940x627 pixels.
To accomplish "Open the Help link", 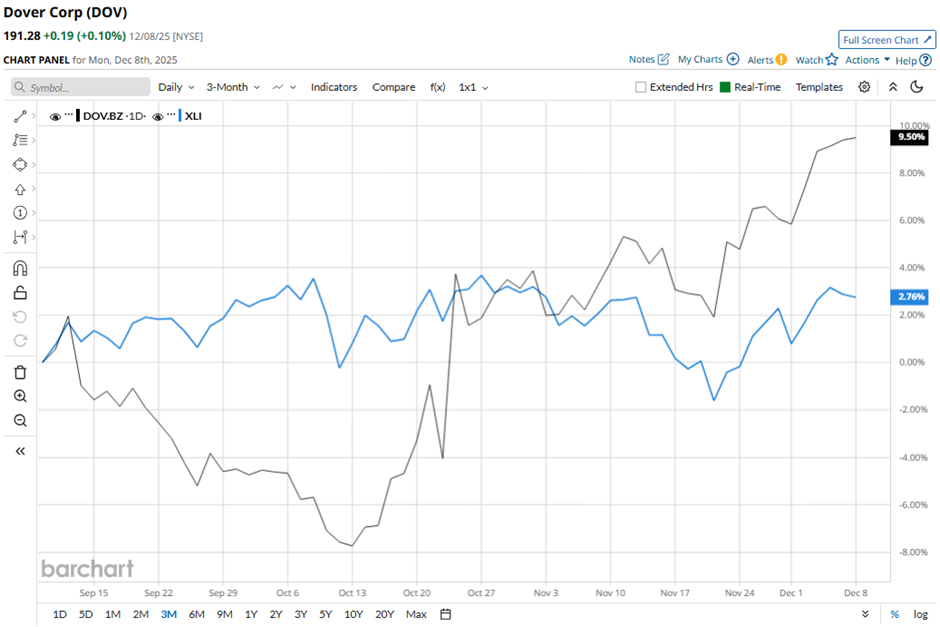I will pos(914,61).
